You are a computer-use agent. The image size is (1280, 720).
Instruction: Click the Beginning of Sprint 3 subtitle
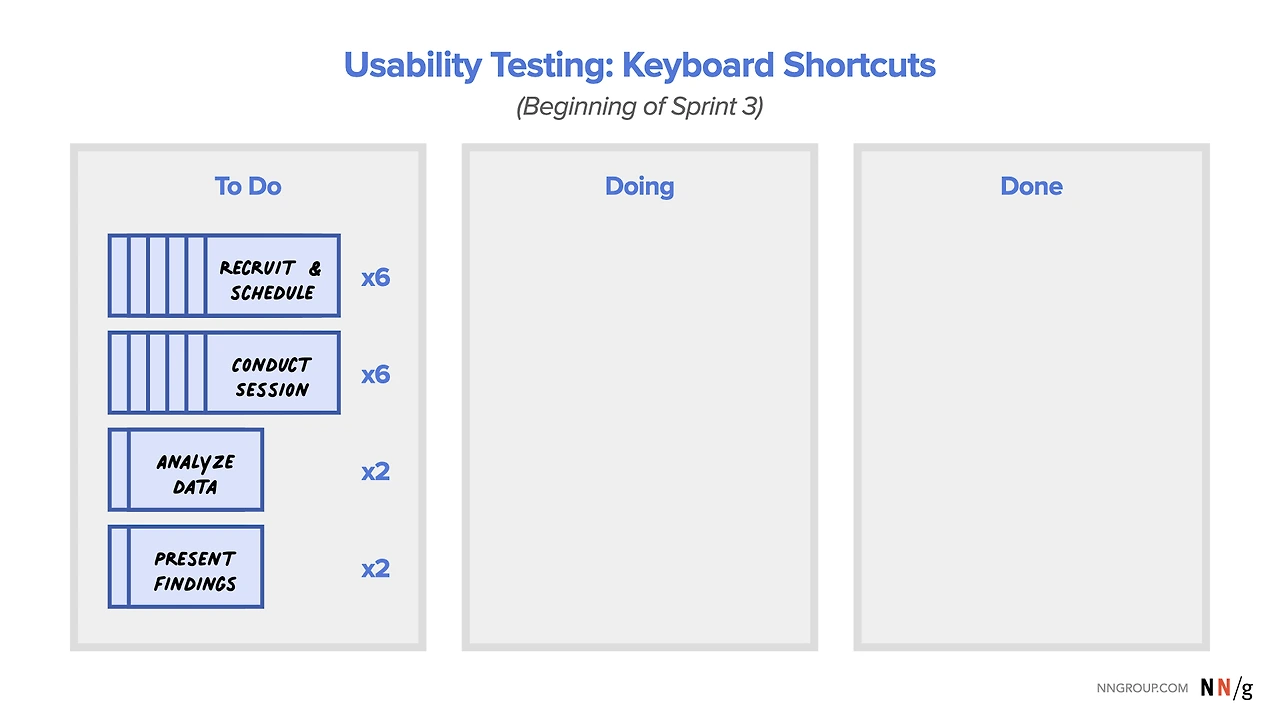[x=639, y=106]
